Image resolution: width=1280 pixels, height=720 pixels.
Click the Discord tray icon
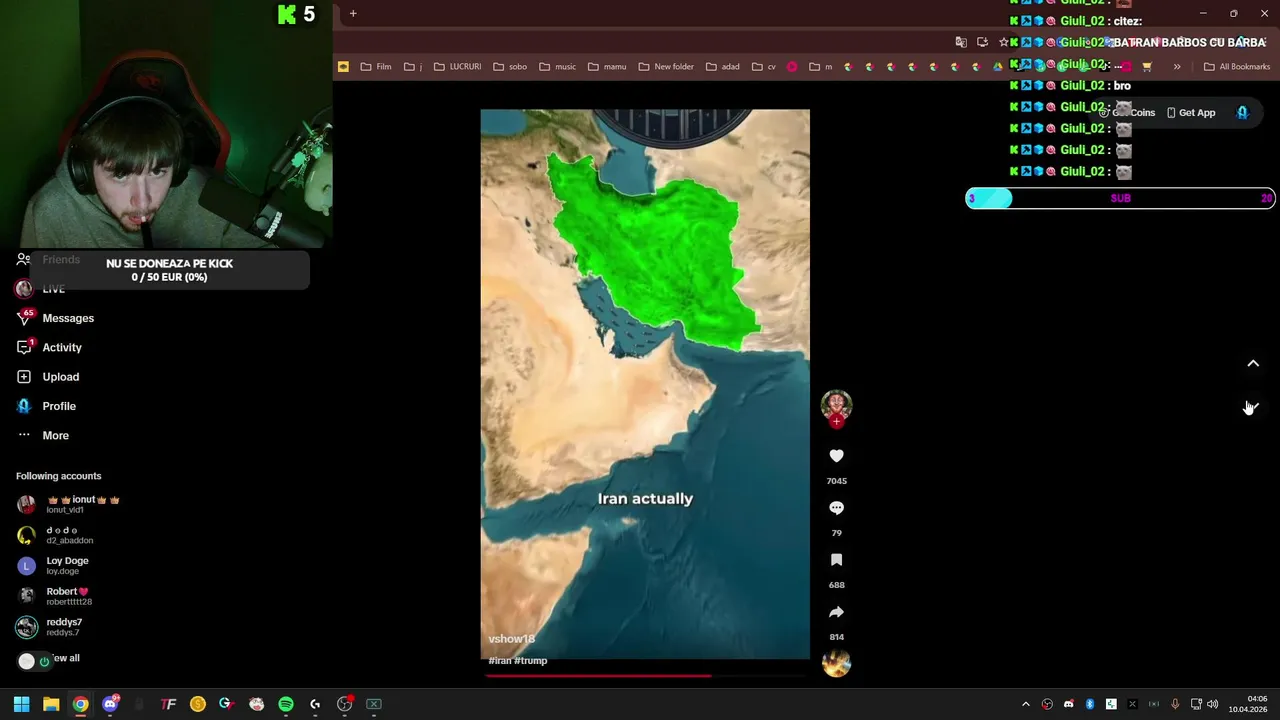pos(1068,704)
